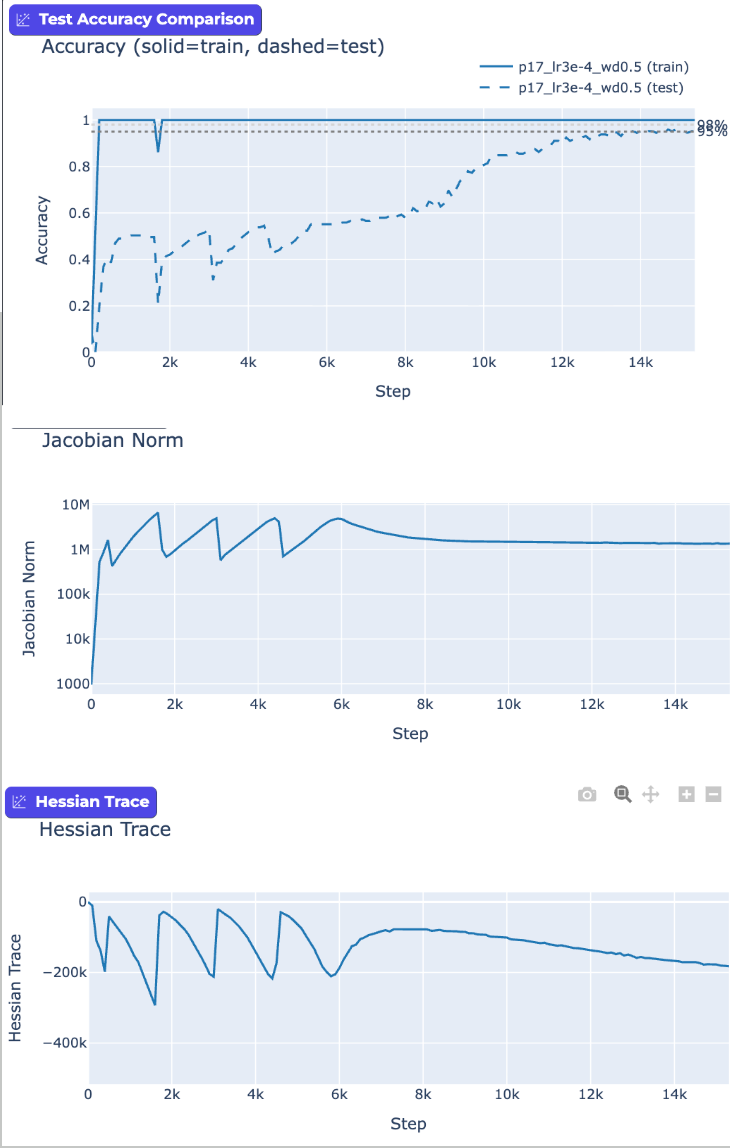Activate the Pan arrows tool
Image resolution: width=730 pixels, height=1148 pixels.
tap(650, 794)
